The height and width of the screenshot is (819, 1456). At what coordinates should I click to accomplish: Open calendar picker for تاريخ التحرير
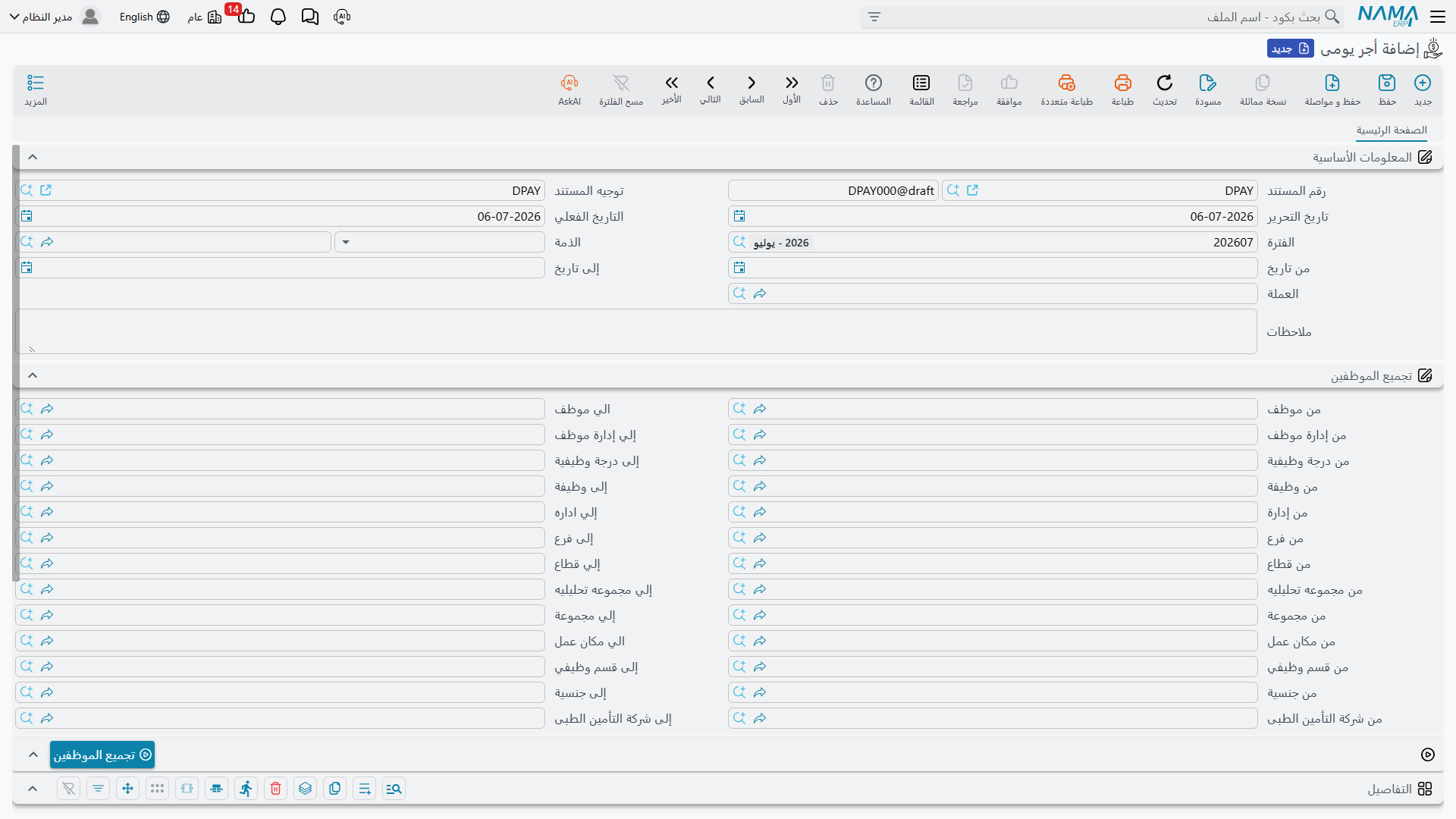[x=739, y=216]
